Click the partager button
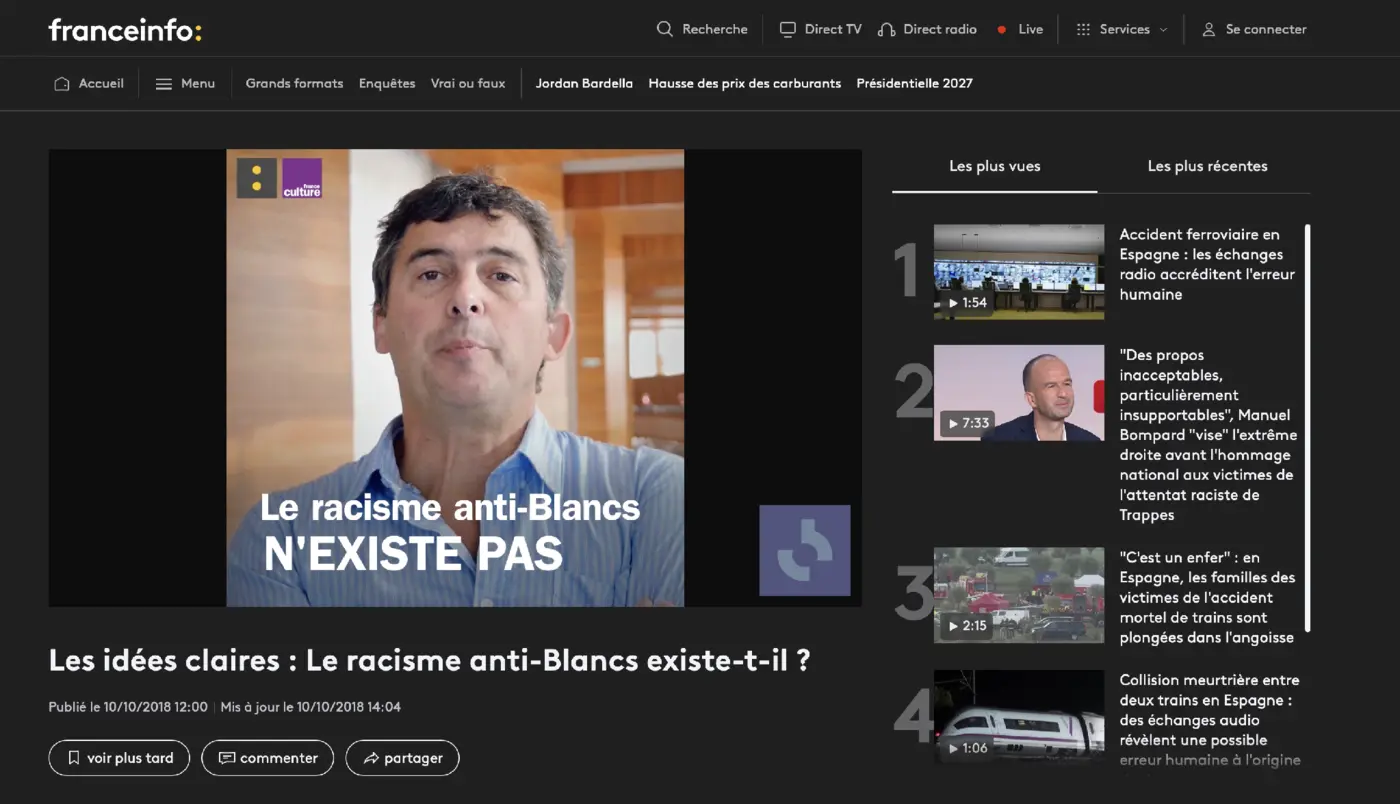 point(403,758)
